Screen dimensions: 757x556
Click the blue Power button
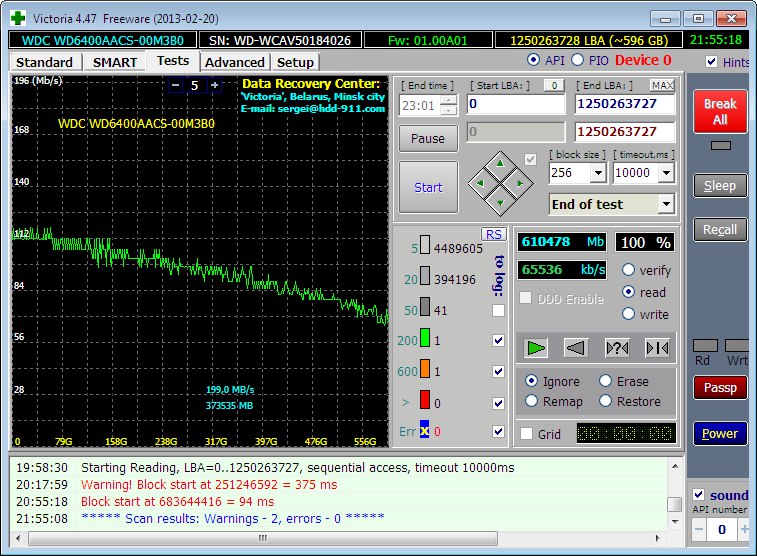720,433
